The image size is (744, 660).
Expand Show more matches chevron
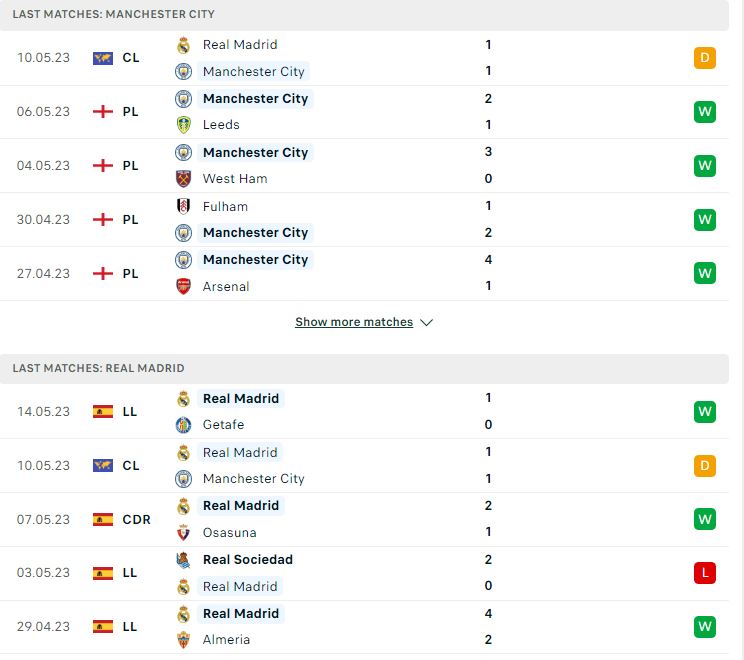pyautogui.click(x=427, y=323)
